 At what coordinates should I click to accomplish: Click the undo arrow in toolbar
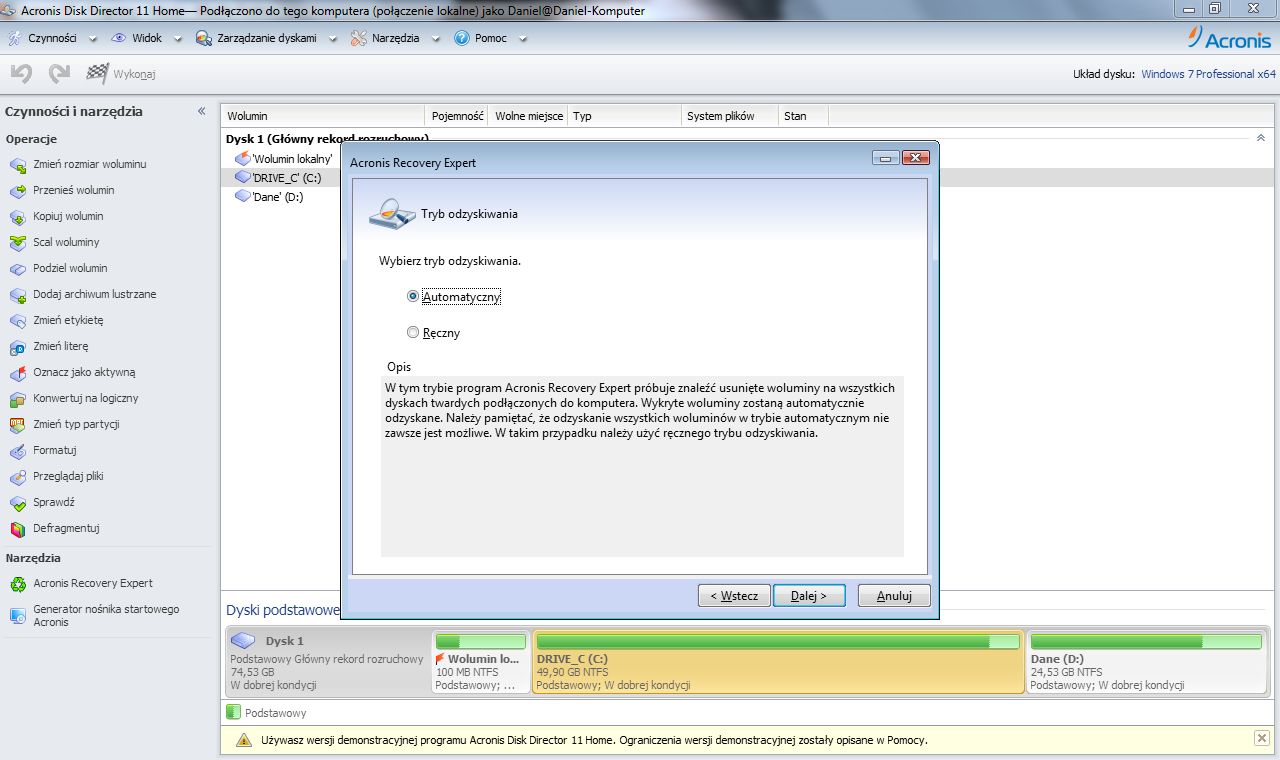[x=22, y=73]
